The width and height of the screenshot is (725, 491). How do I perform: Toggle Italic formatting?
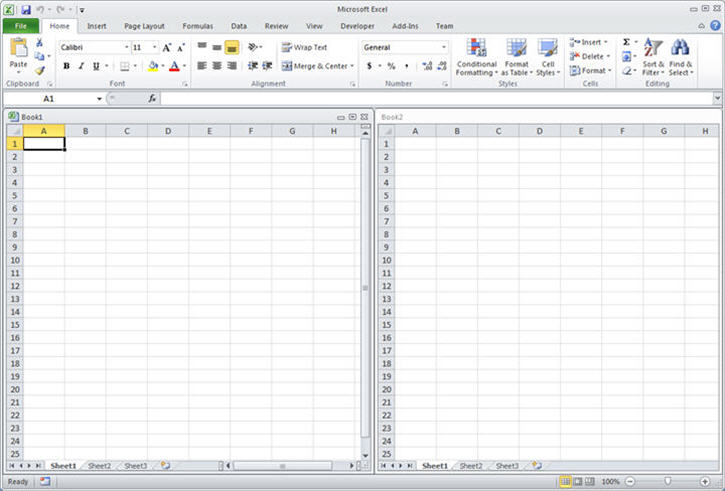coord(81,66)
